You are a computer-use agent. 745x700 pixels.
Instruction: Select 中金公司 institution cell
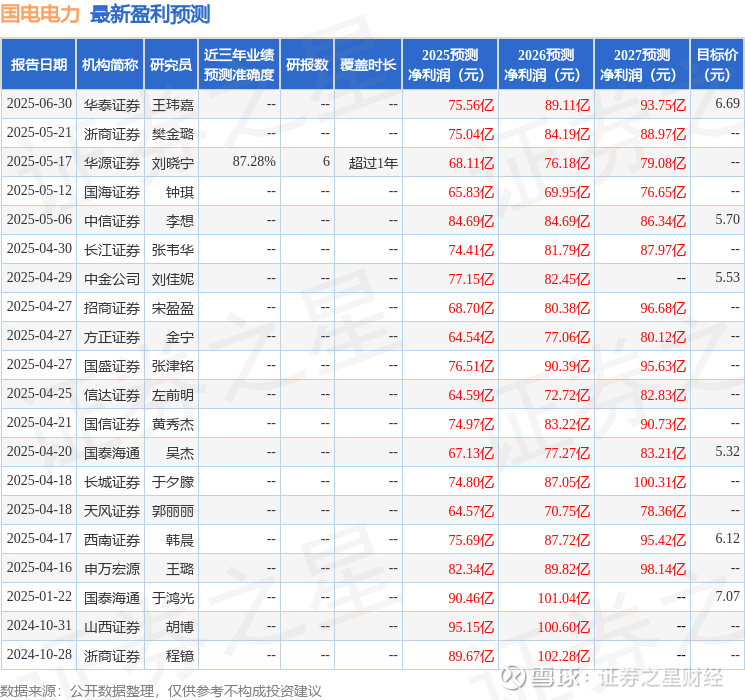click(112, 279)
